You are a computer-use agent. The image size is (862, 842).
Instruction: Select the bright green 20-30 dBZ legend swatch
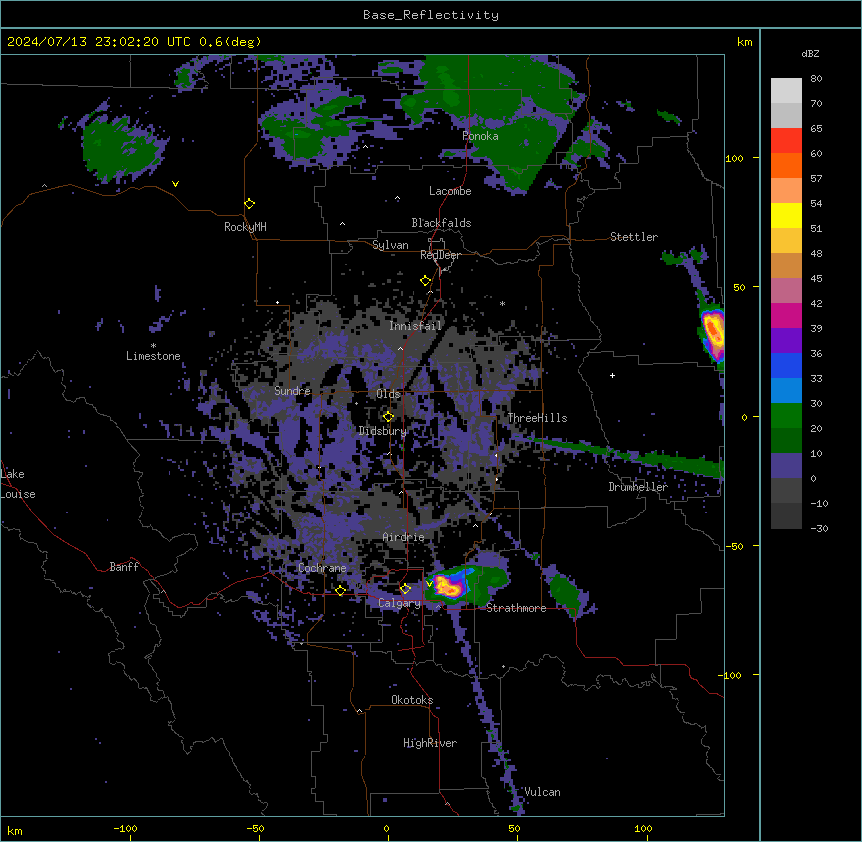pyautogui.click(x=786, y=416)
